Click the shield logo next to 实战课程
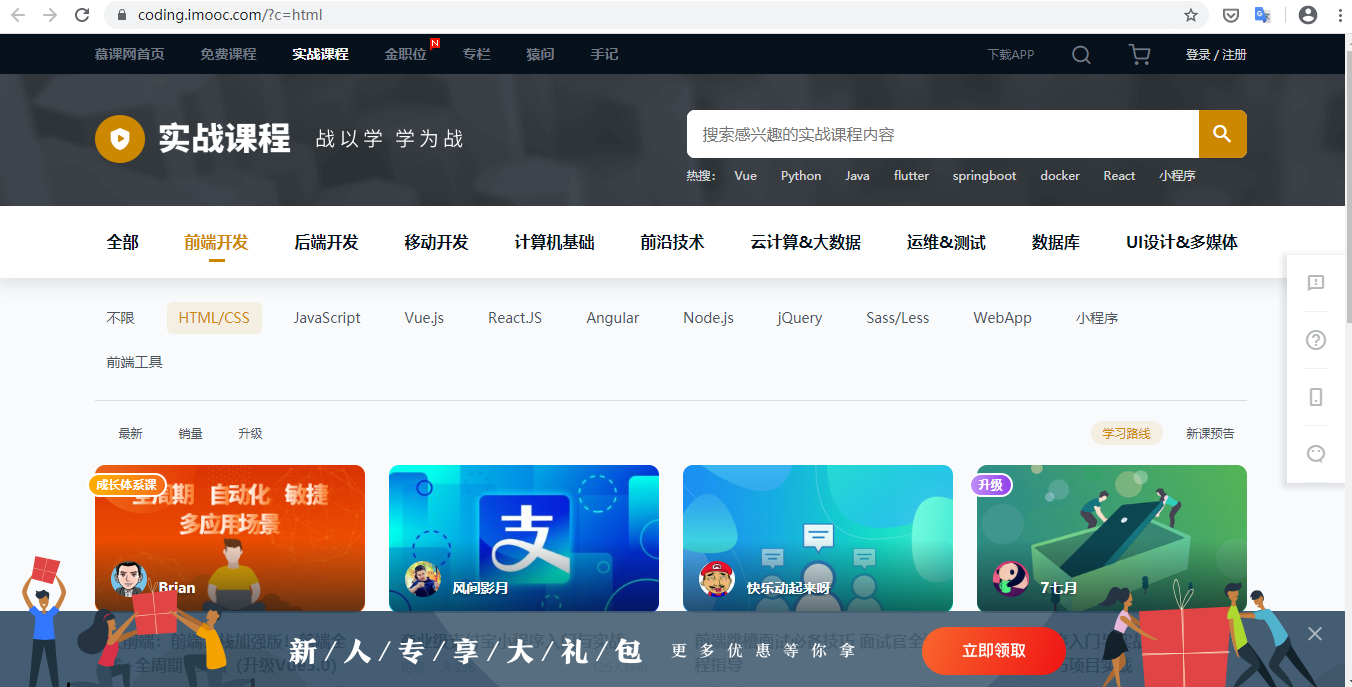 pyautogui.click(x=120, y=138)
